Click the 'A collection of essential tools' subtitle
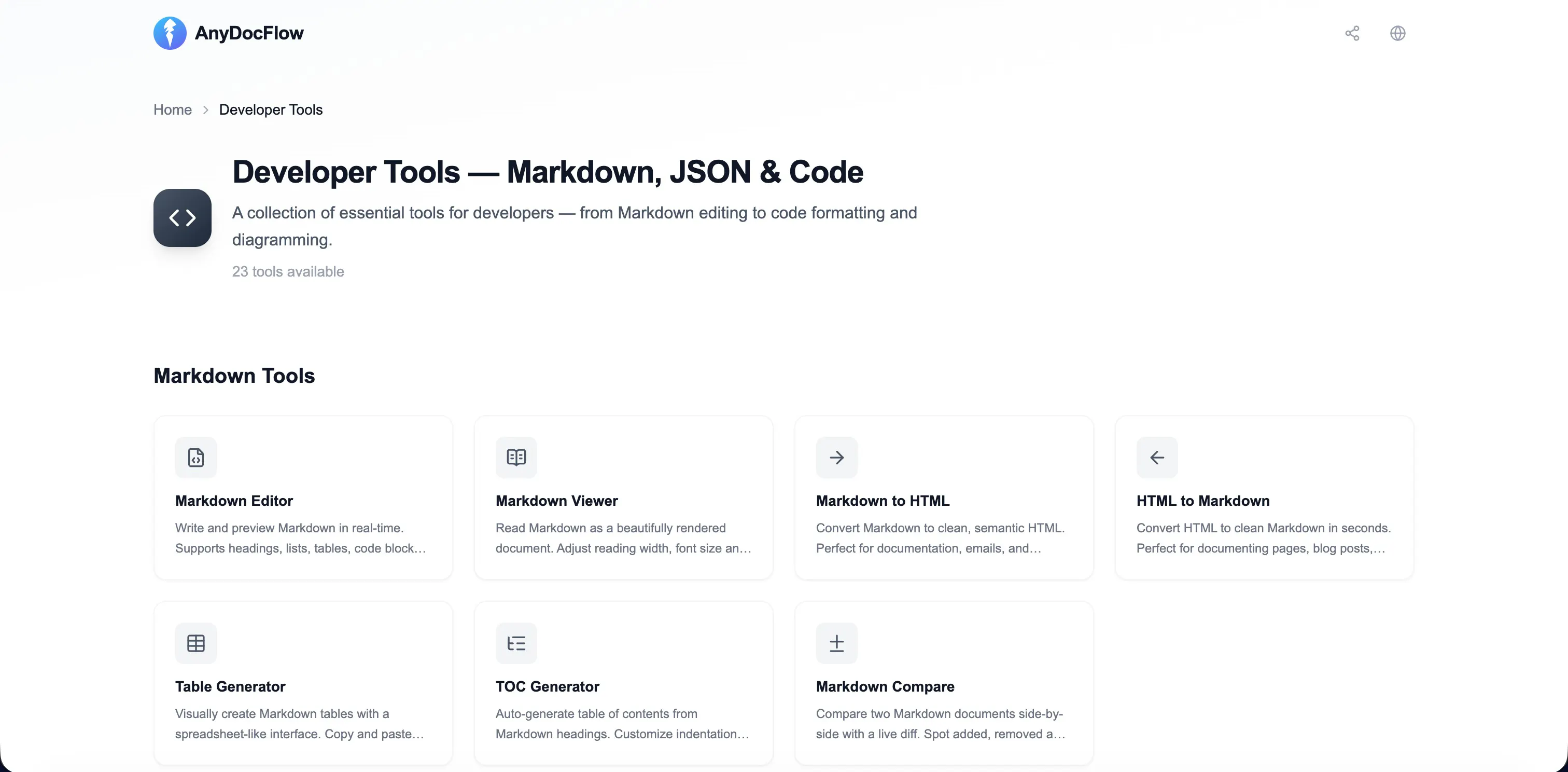Viewport: 1568px width, 772px height. point(574,226)
